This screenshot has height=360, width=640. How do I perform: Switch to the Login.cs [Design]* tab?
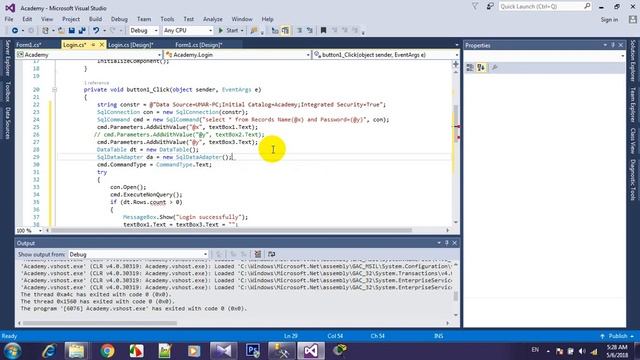(x=131, y=45)
